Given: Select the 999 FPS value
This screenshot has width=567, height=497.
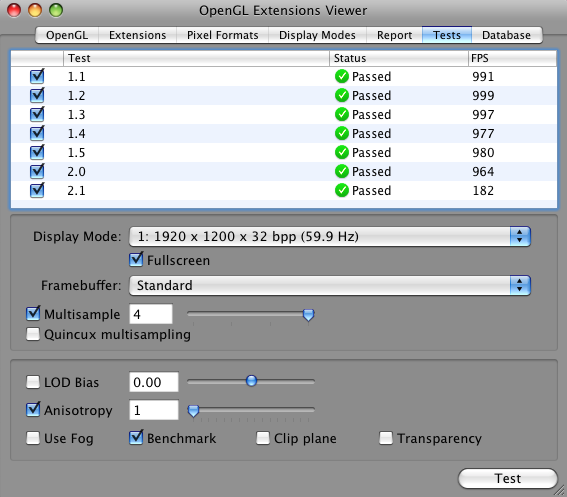Looking at the screenshot, I should click(x=483, y=96).
